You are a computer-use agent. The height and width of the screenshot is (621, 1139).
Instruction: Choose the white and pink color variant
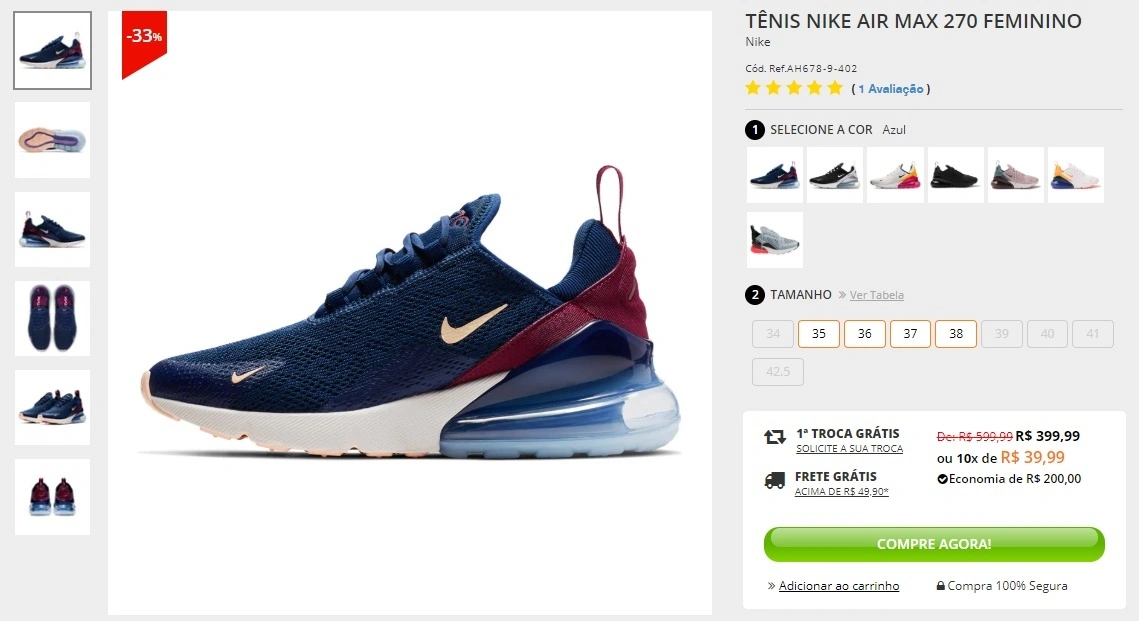[895, 175]
